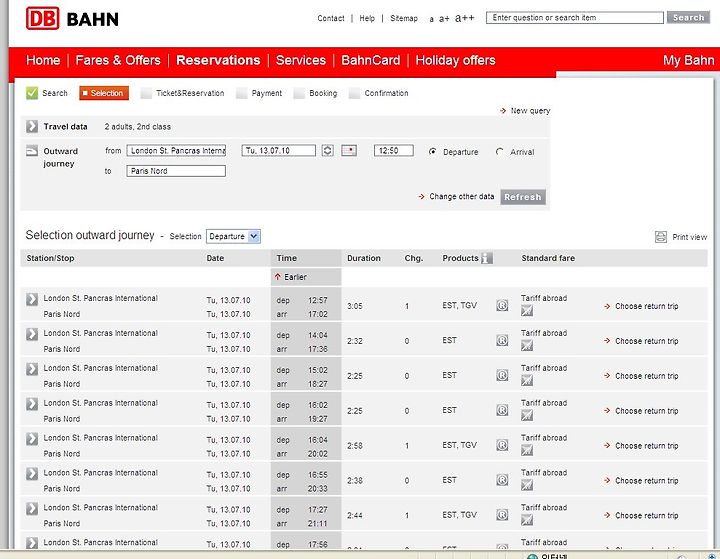
Task: Choose return trip for 16:55 departure
Action: coord(641,480)
